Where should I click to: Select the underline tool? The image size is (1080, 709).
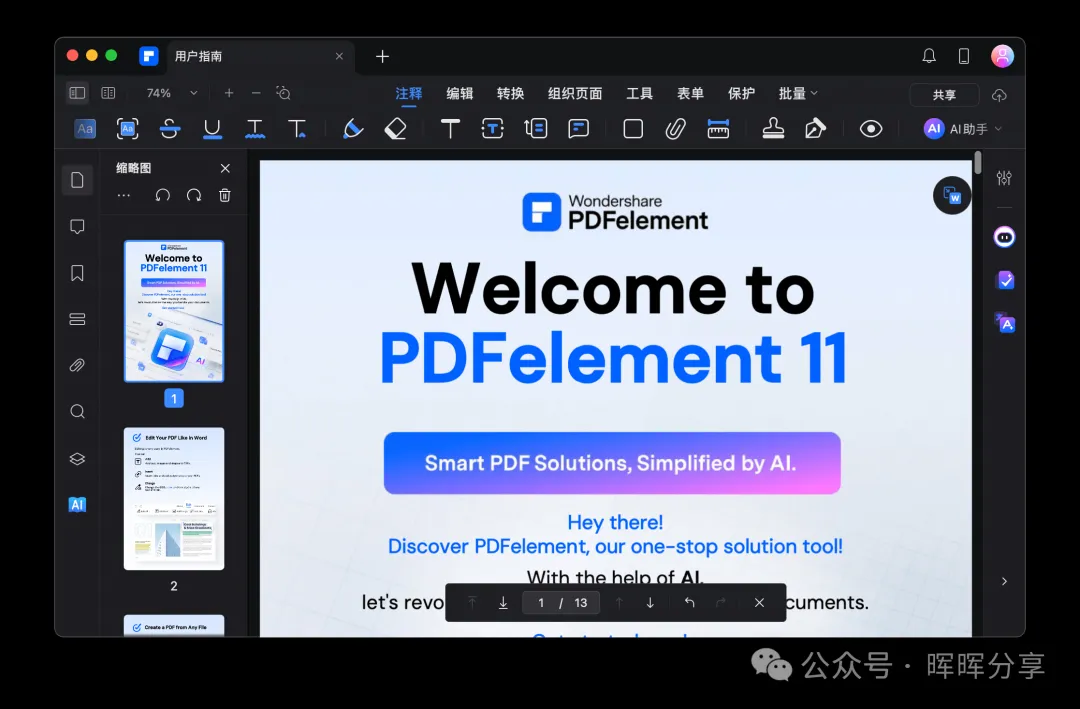pyautogui.click(x=212, y=129)
